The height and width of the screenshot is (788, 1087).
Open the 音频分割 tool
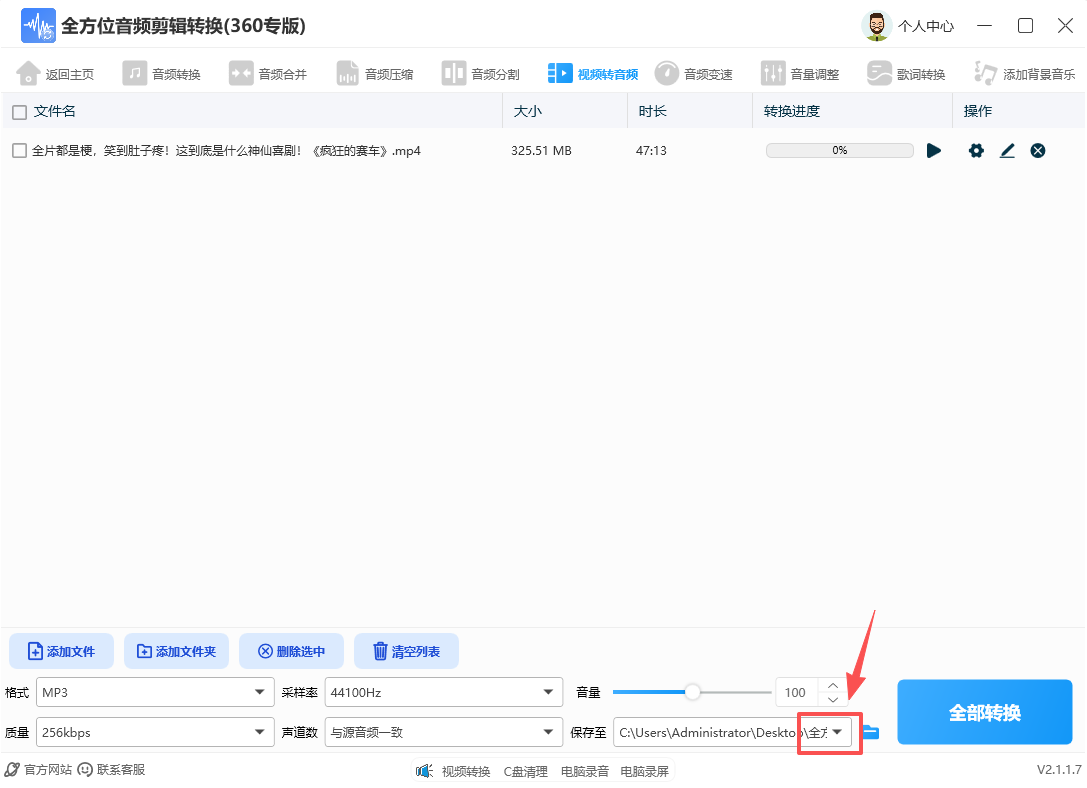click(480, 72)
